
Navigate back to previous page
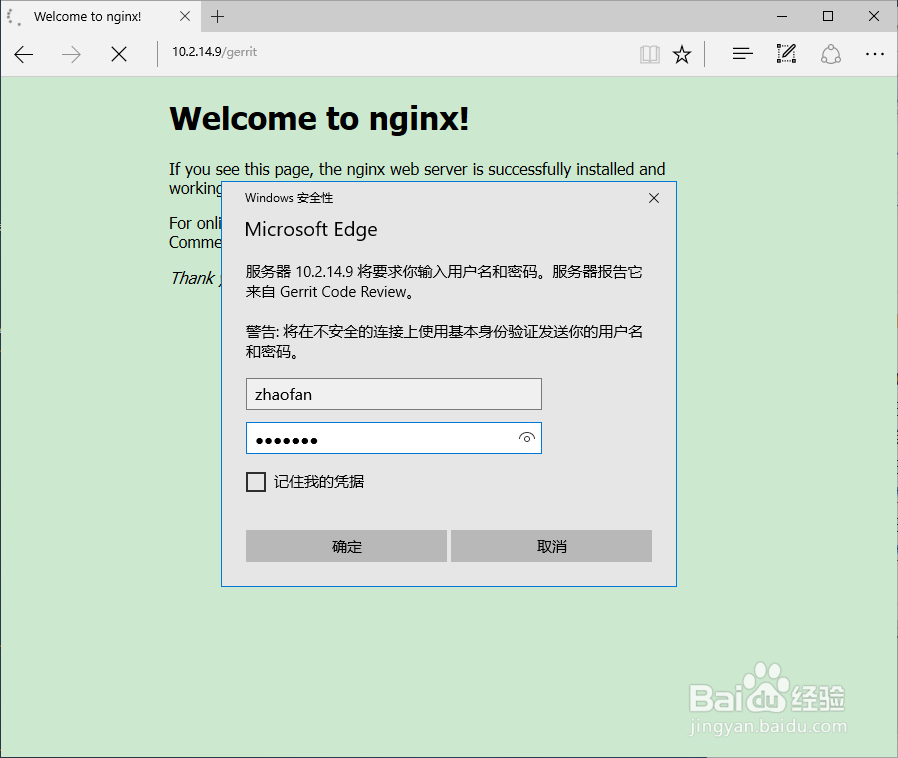[x=24, y=54]
